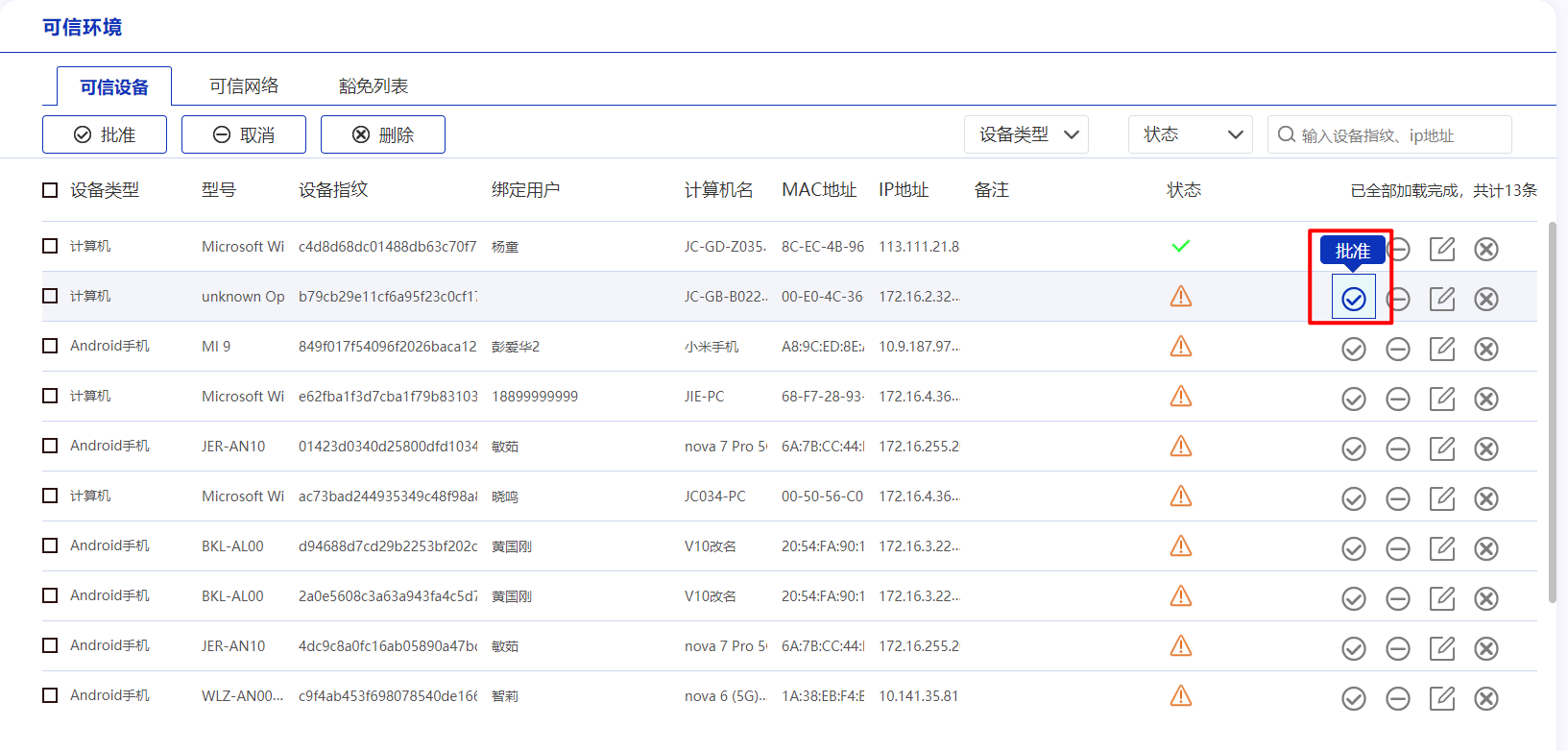
Task: Click the bound user 18899999999
Action: tap(535, 397)
